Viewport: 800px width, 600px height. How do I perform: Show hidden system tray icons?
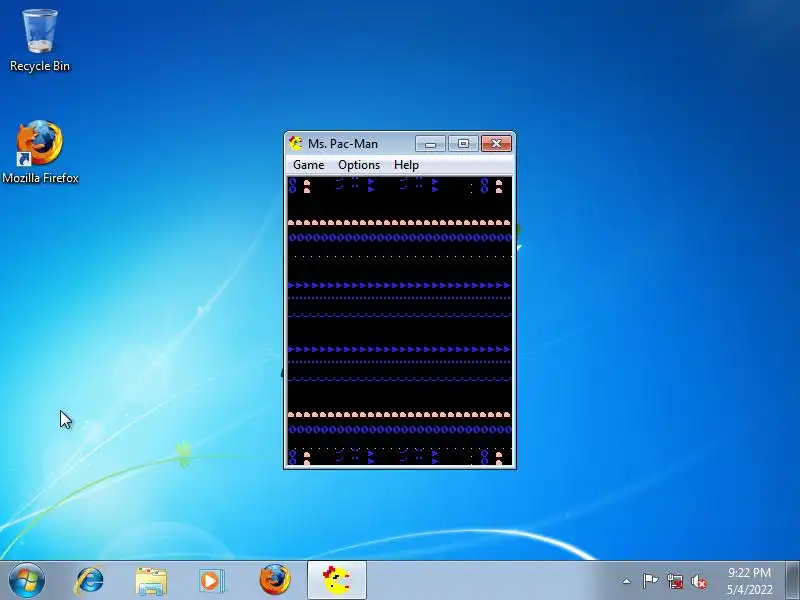[627, 581]
